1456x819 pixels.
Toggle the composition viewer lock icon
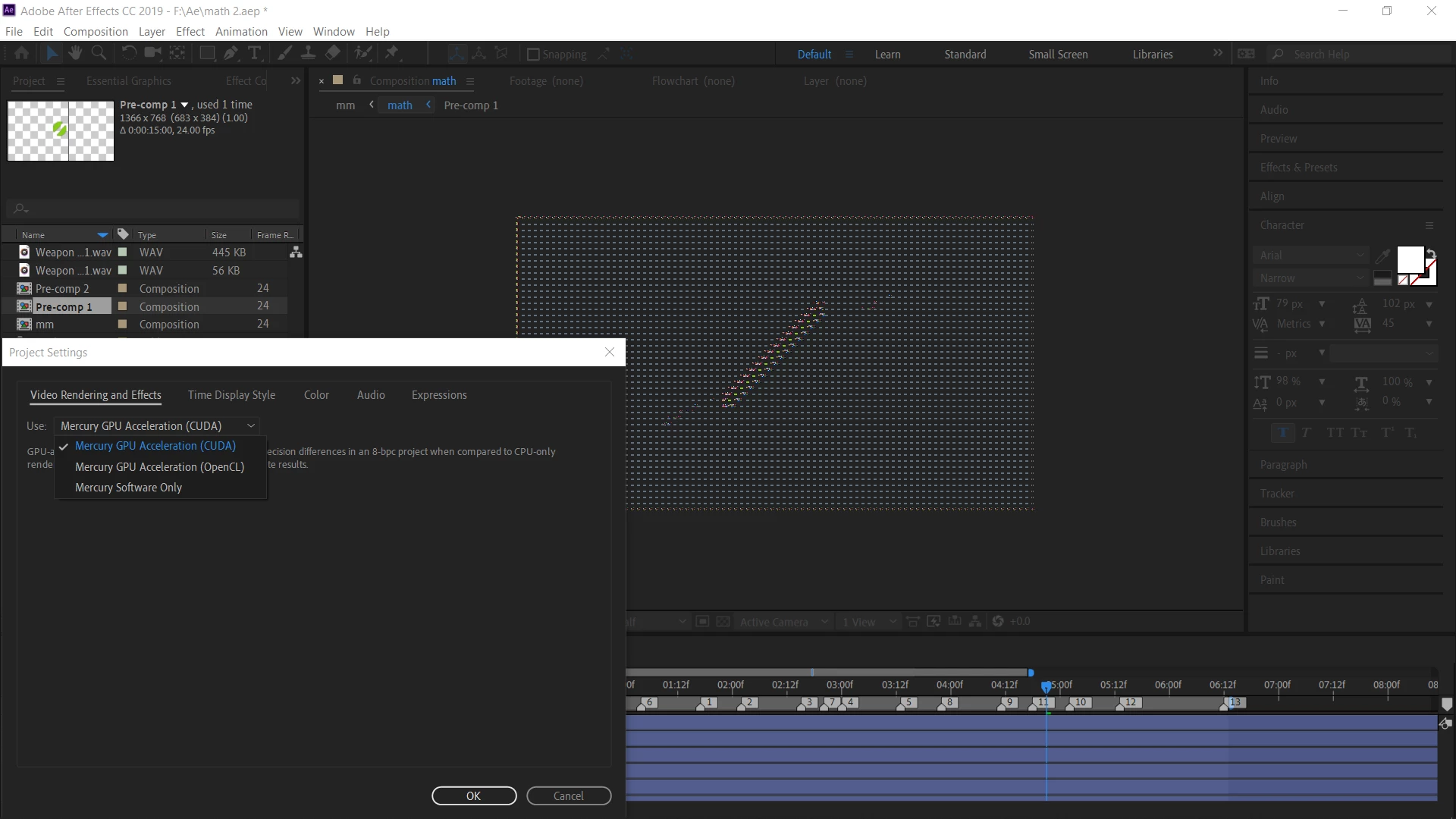(x=356, y=80)
